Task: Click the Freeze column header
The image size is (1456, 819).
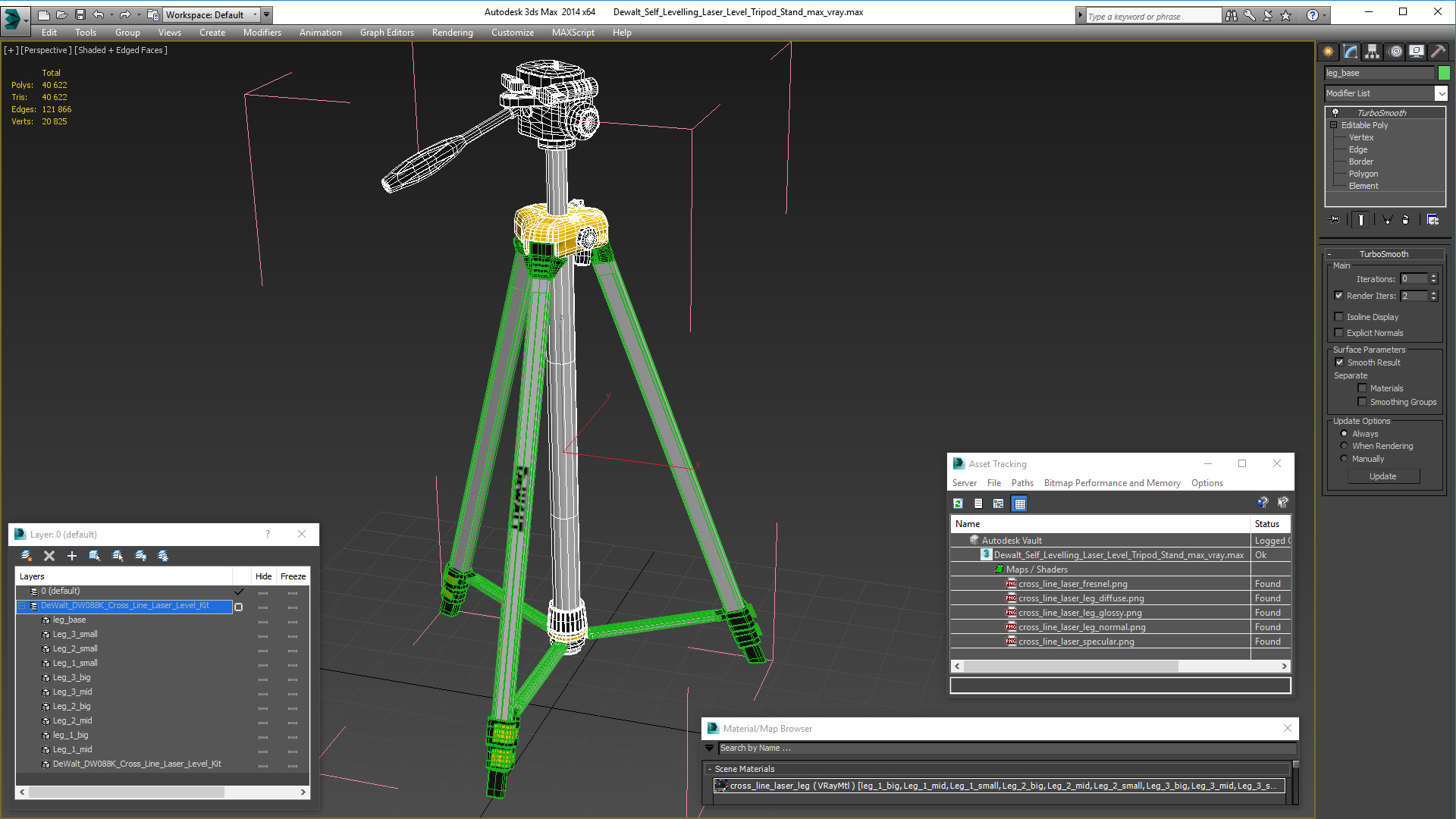Action: [x=293, y=576]
